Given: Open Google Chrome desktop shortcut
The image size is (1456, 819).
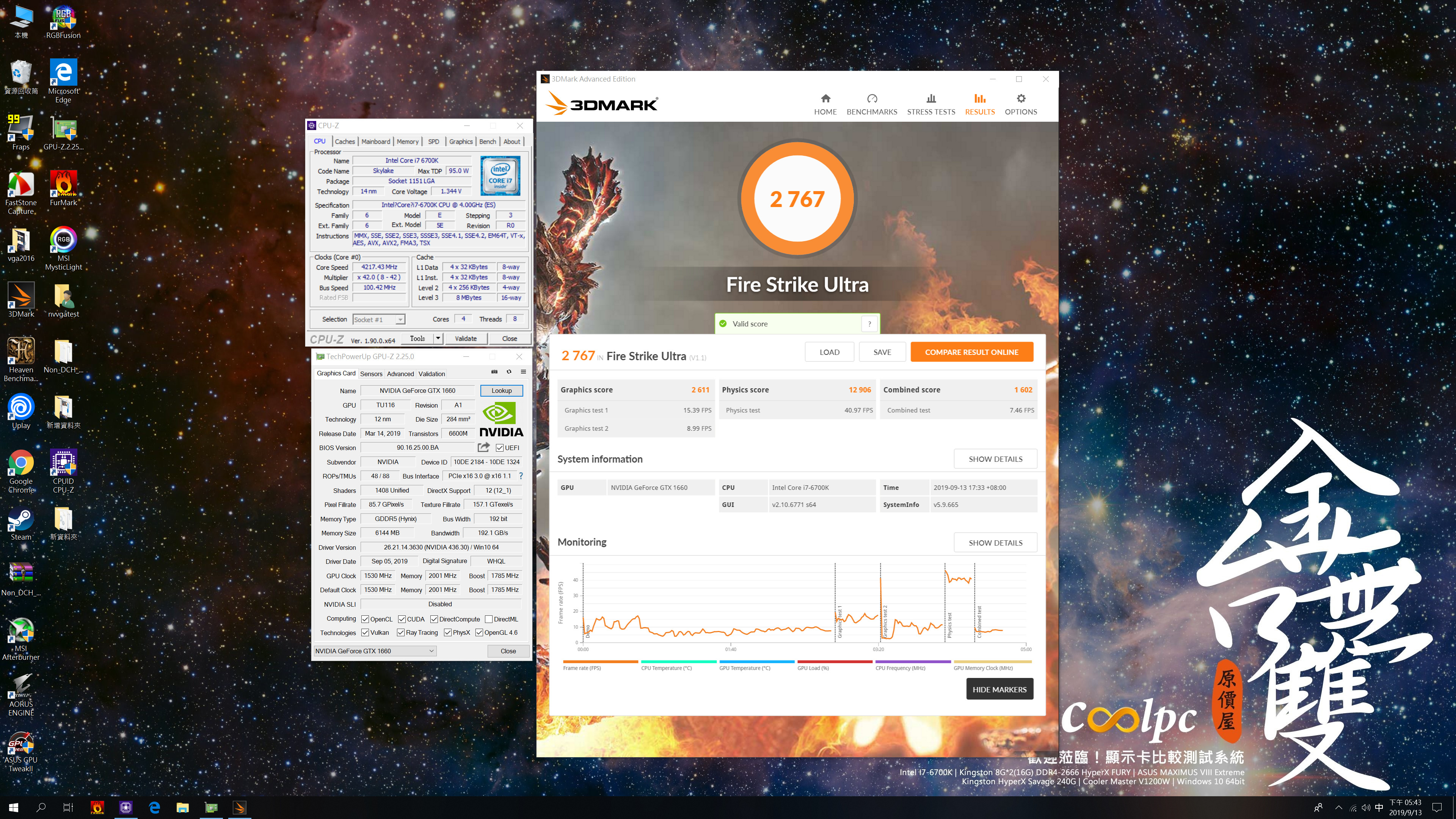Looking at the screenshot, I should (21, 471).
